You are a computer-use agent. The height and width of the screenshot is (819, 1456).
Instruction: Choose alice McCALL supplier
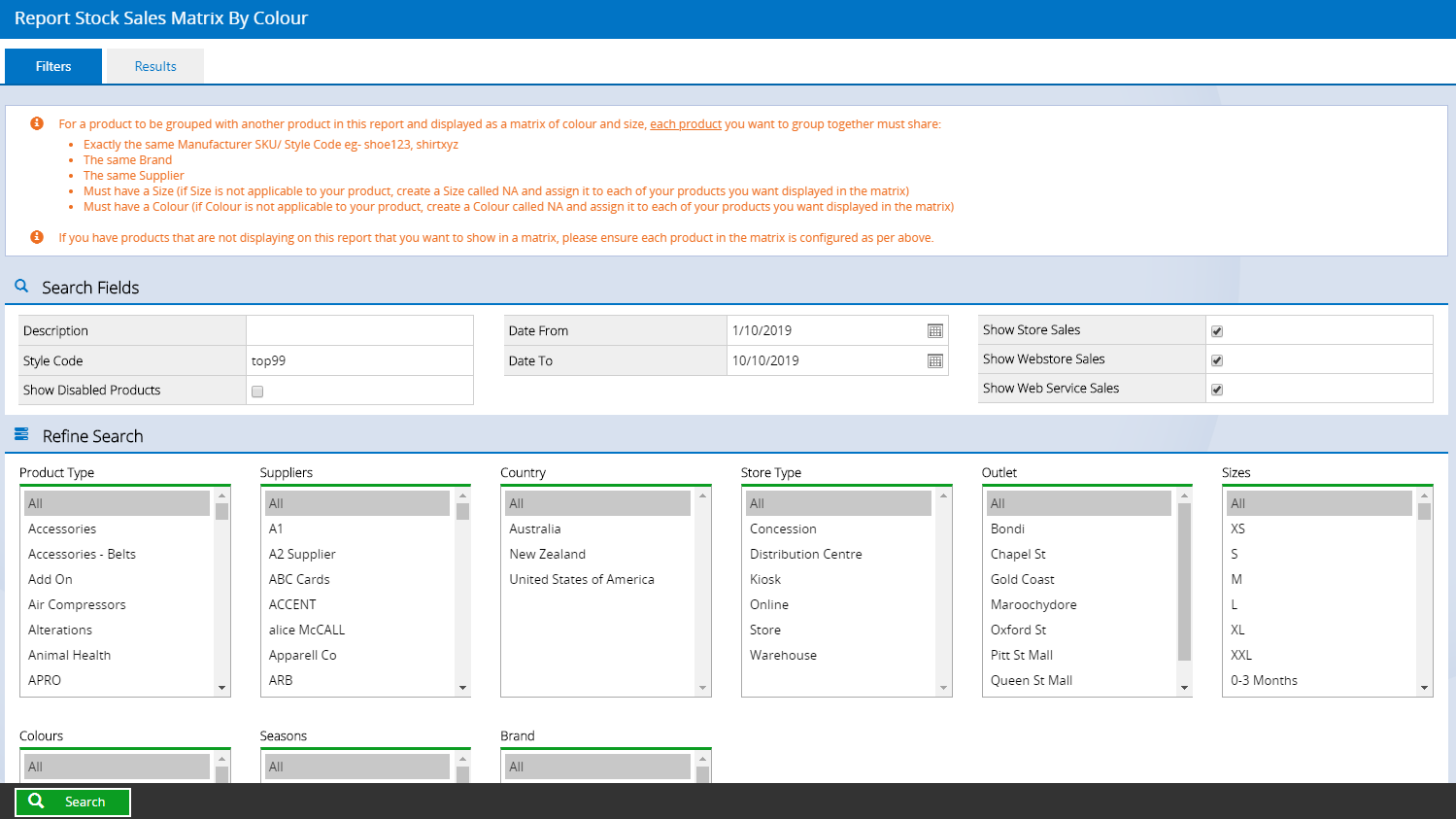356,630
